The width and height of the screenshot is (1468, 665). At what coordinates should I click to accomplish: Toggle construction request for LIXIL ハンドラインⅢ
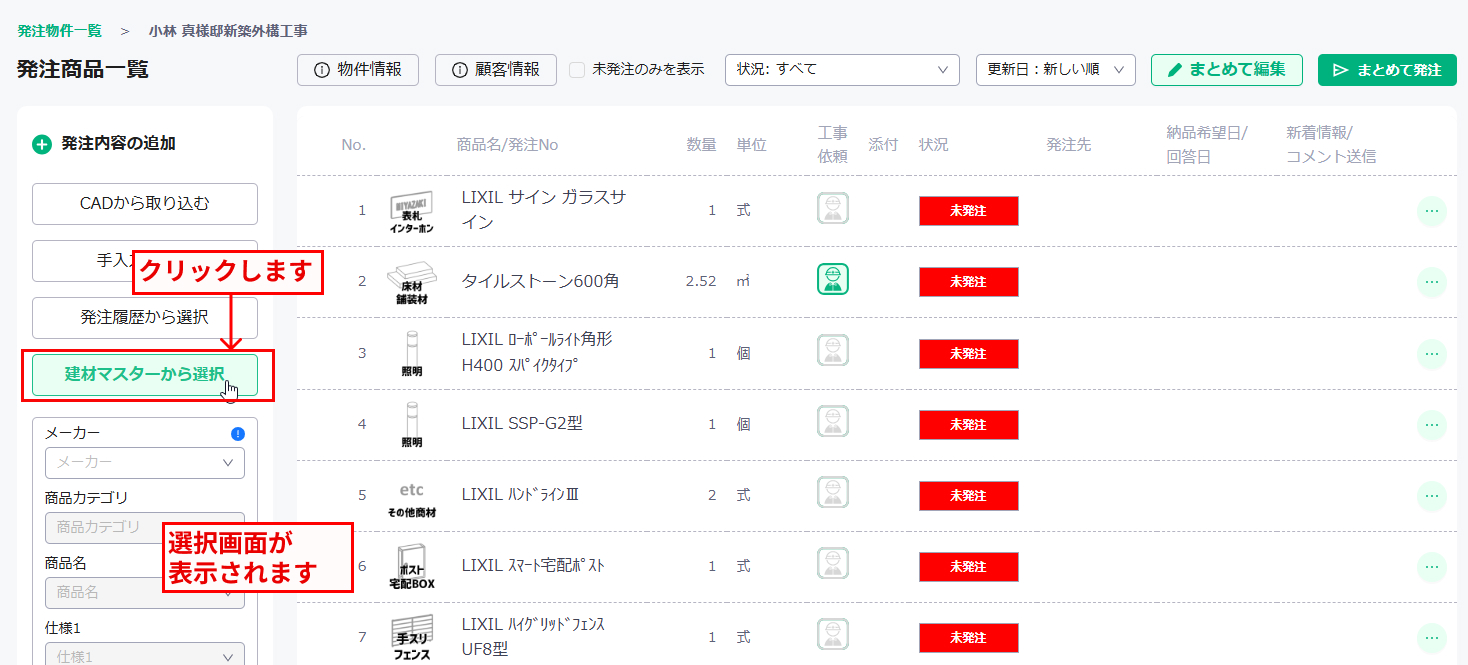tap(833, 493)
